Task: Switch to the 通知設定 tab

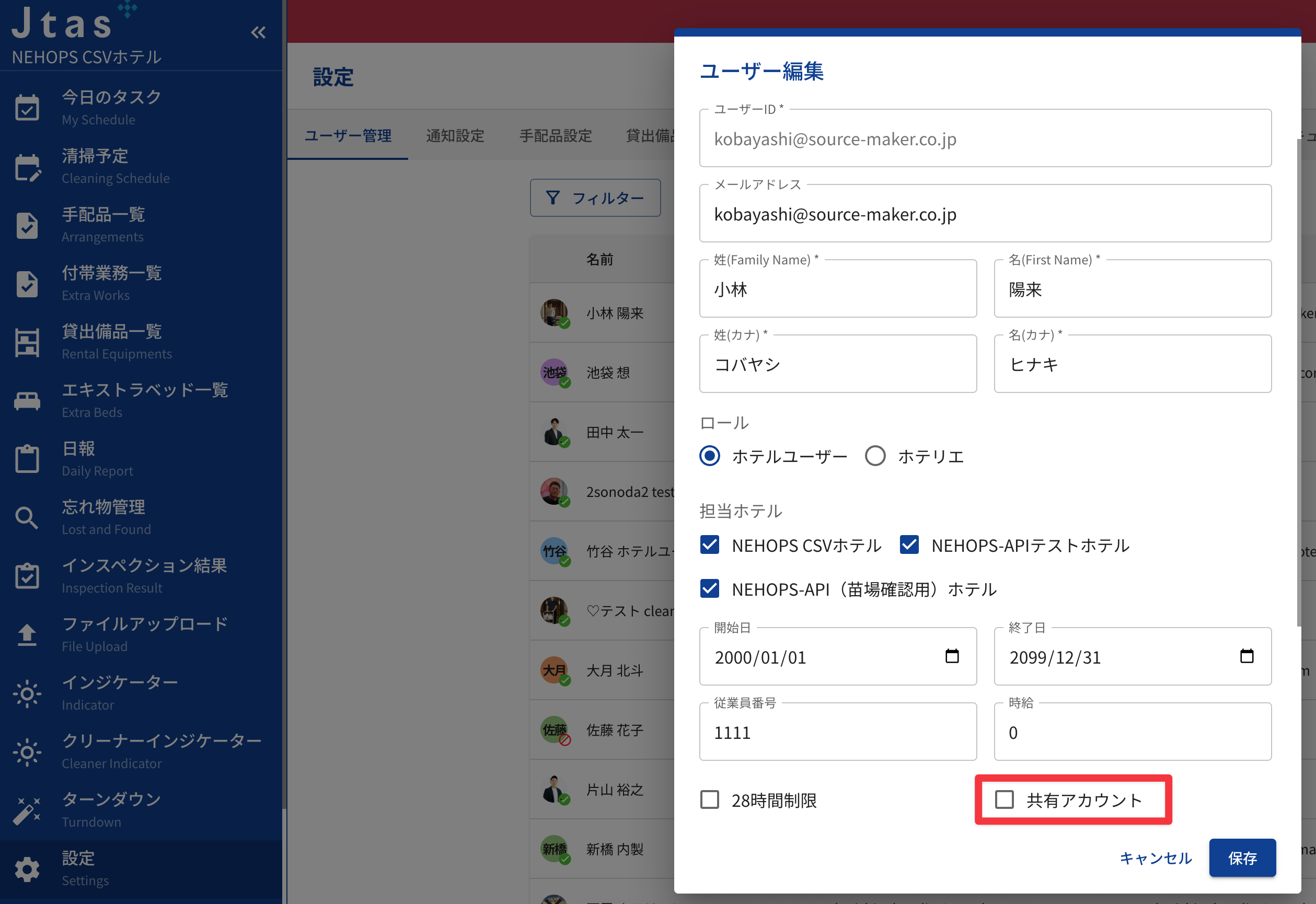Action: coord(455,136)
